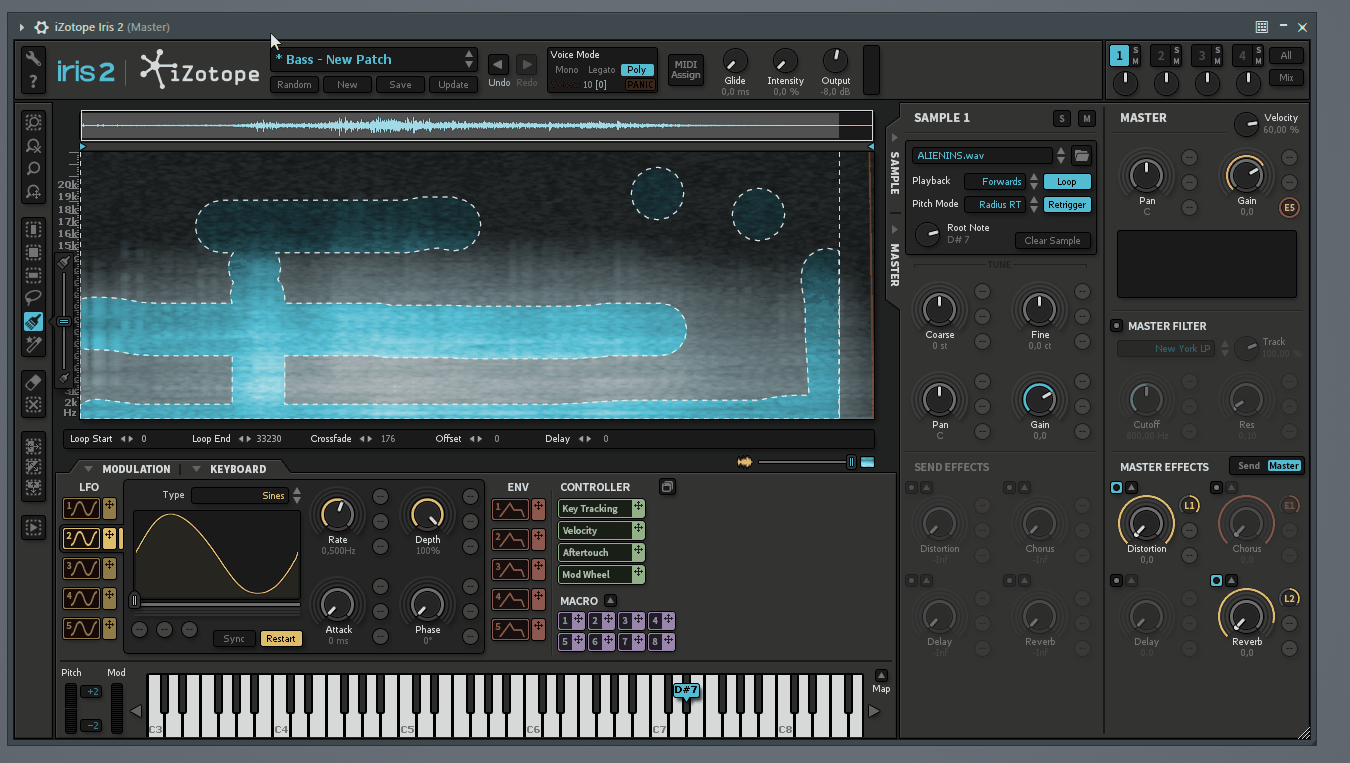Image resolution: width=1350 pixels, height=763 pixels.
Task: Toggle the Retrigger button
Action: tap(1067, 204)
